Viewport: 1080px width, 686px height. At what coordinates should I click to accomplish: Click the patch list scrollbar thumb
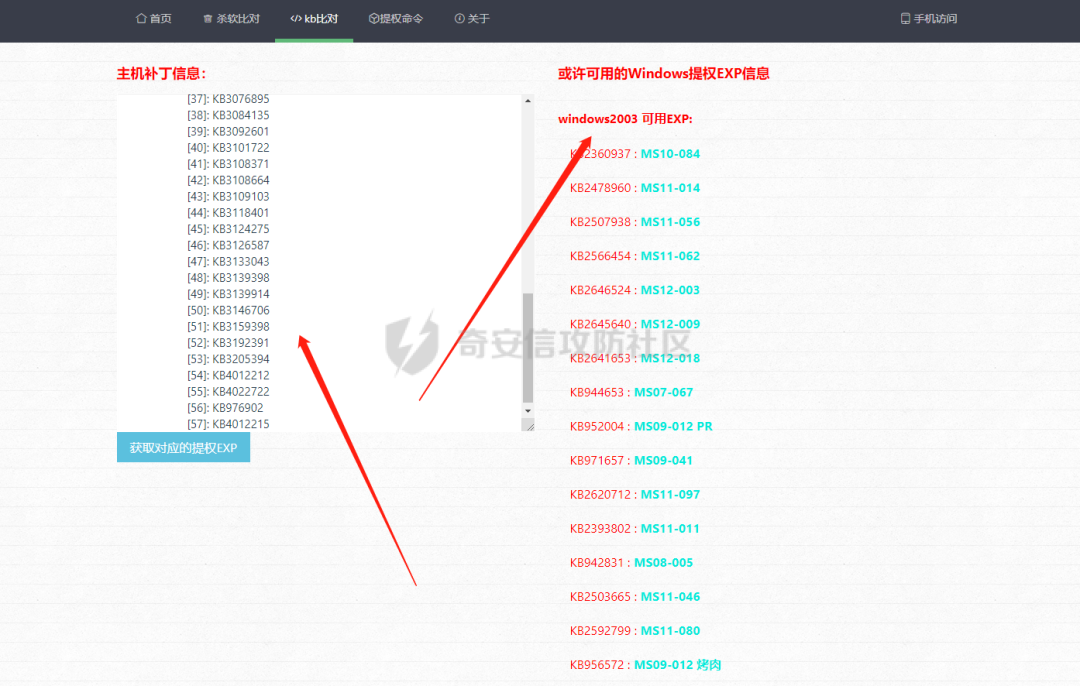coord(528,348)
